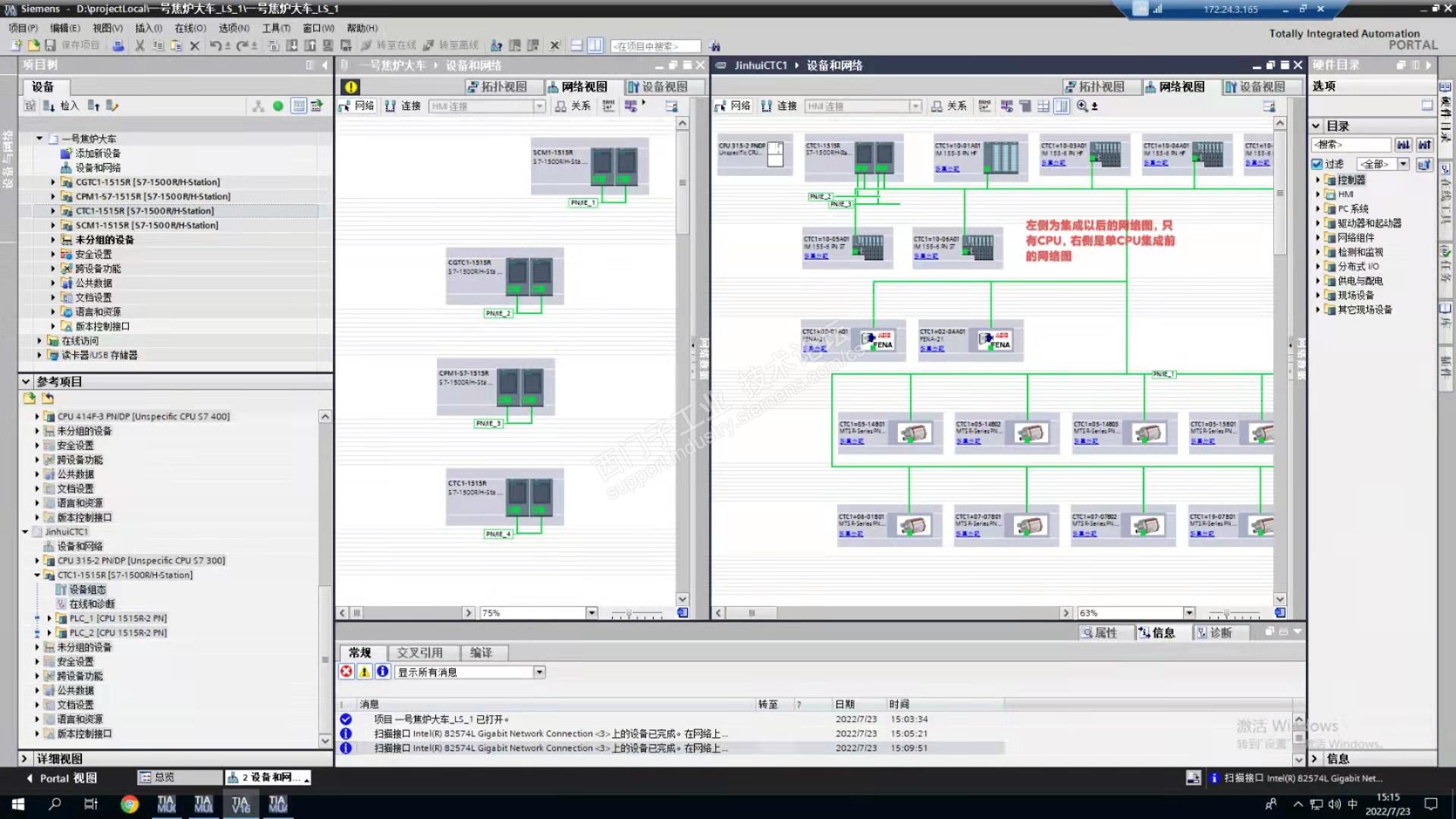Click the undo arrow icon
This screenshot has height=819, width=1456.
pos(215,45)
